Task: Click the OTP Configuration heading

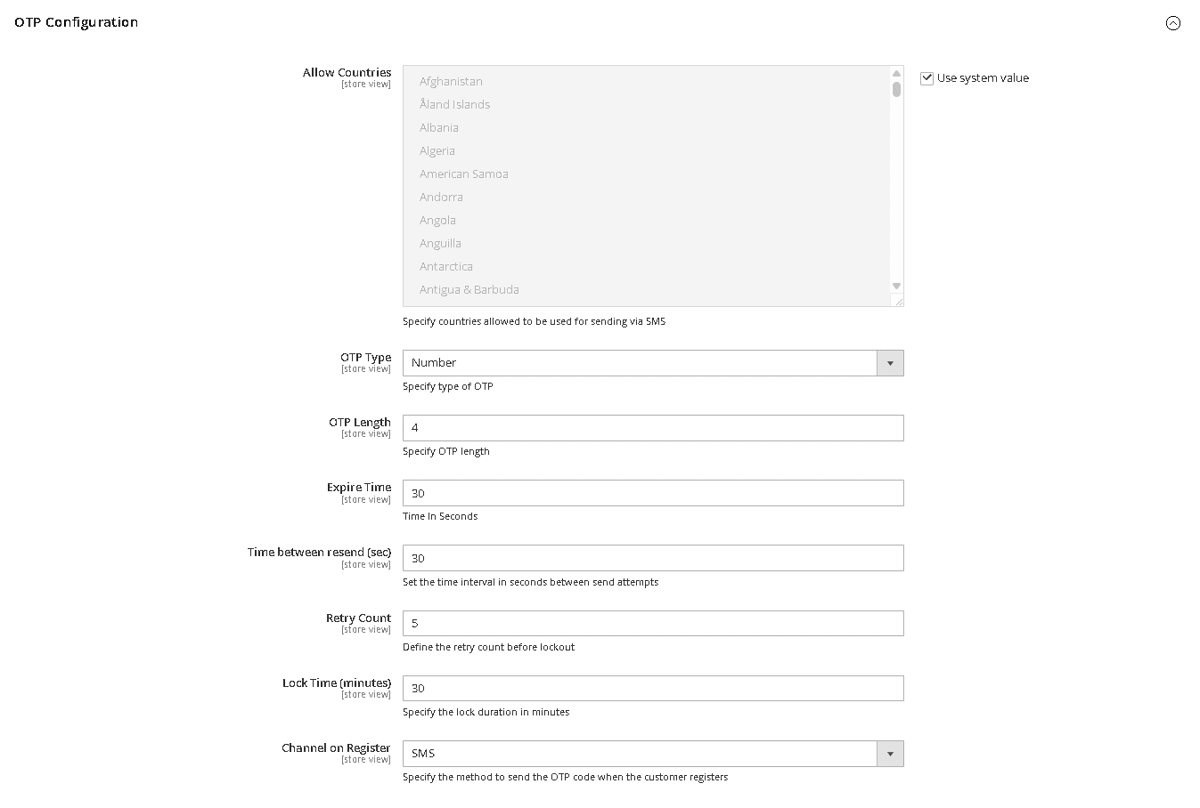Action: pos(75,21)
